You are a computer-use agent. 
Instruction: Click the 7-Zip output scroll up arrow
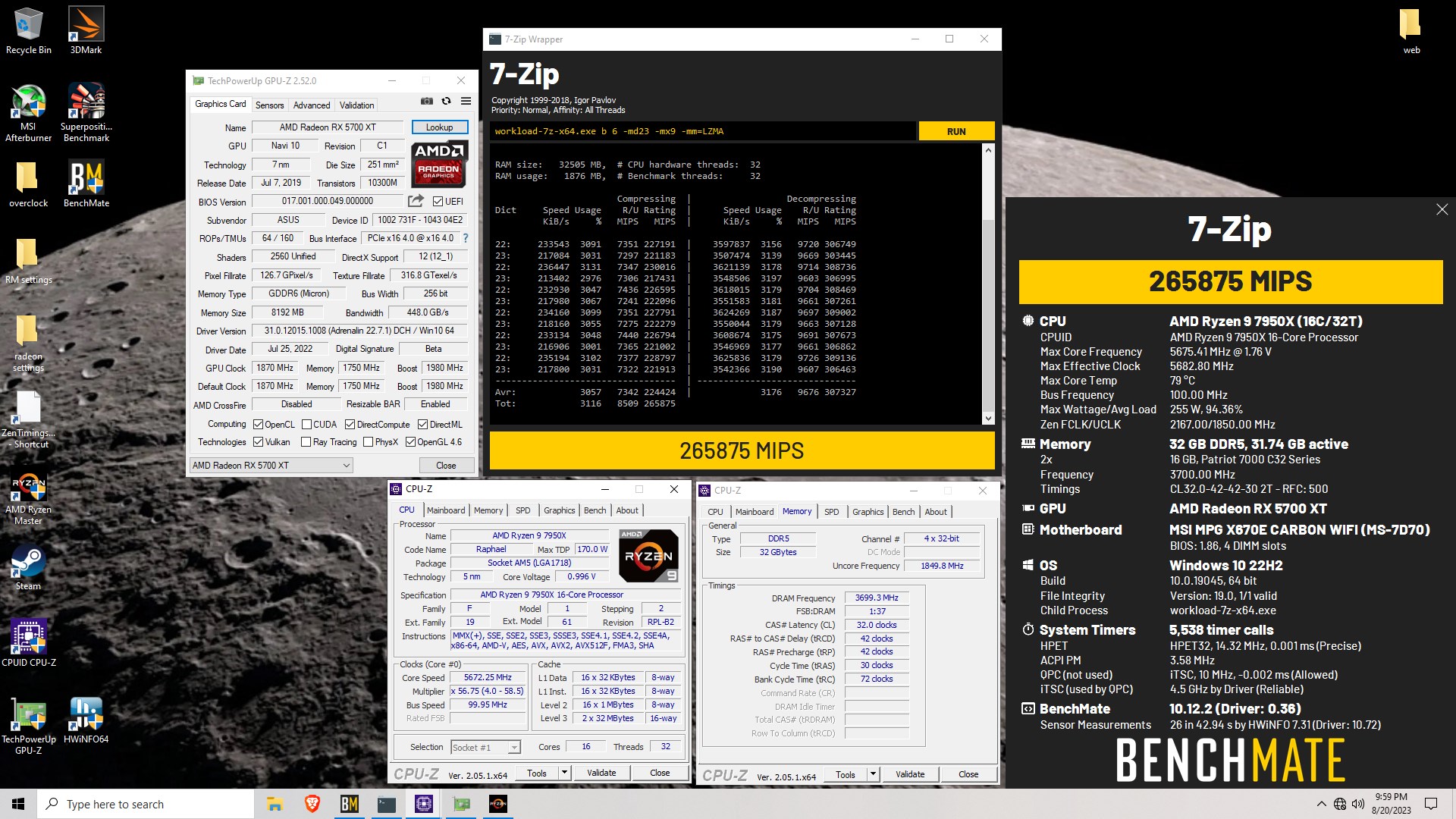pyautogui.click(x=987, y=150)
